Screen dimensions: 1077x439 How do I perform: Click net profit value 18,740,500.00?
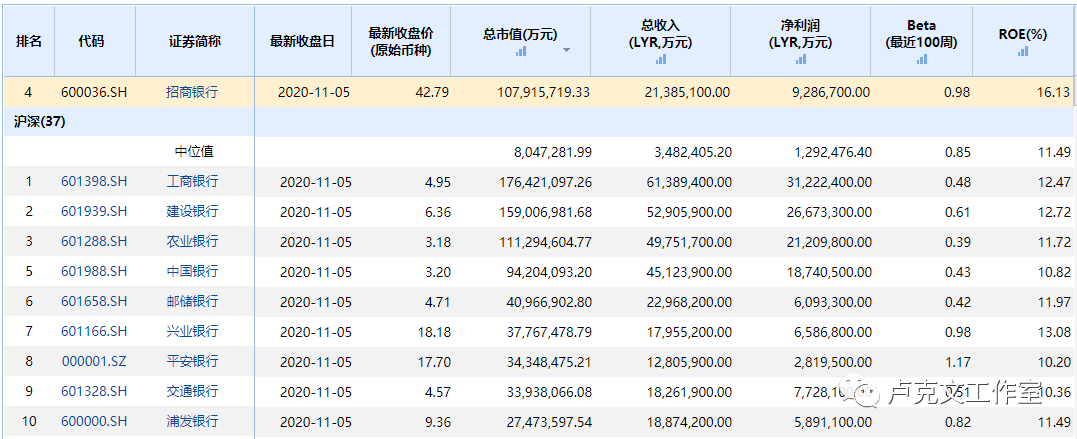click(x=830, y=271)
